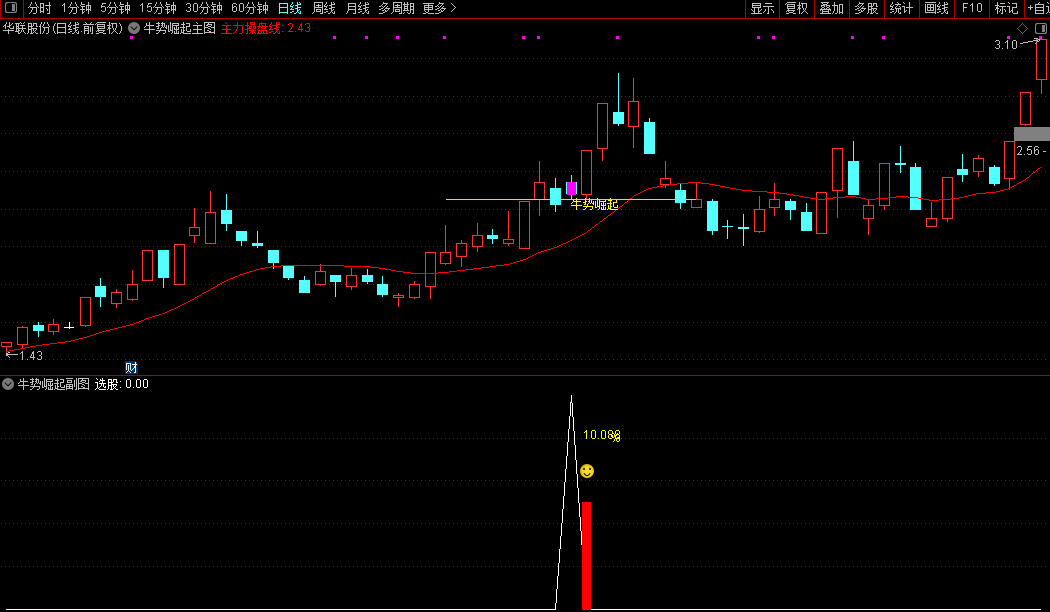1050x612 pixels.
Task: Switch to the 60分钟 period tab
Action: tap(250, 8)
